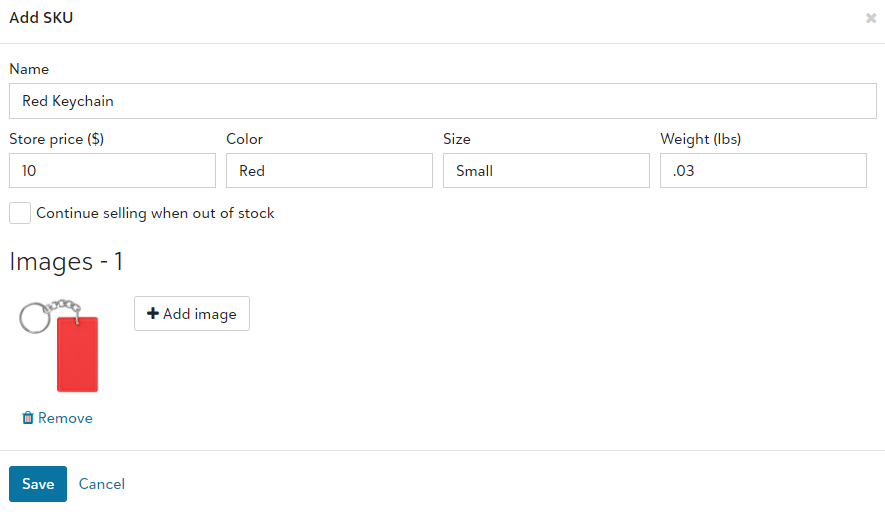Click the trash icon beside Remove

point(28,418)
